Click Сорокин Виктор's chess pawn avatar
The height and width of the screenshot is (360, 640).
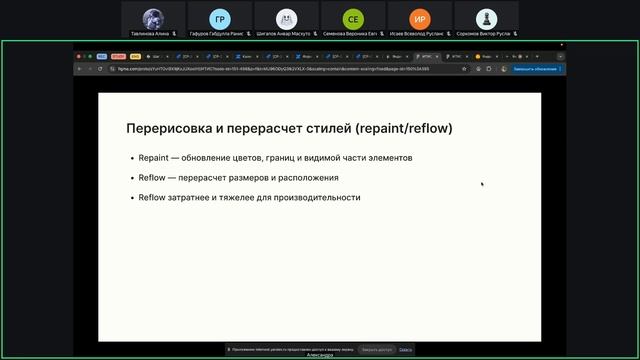[487, 19]
